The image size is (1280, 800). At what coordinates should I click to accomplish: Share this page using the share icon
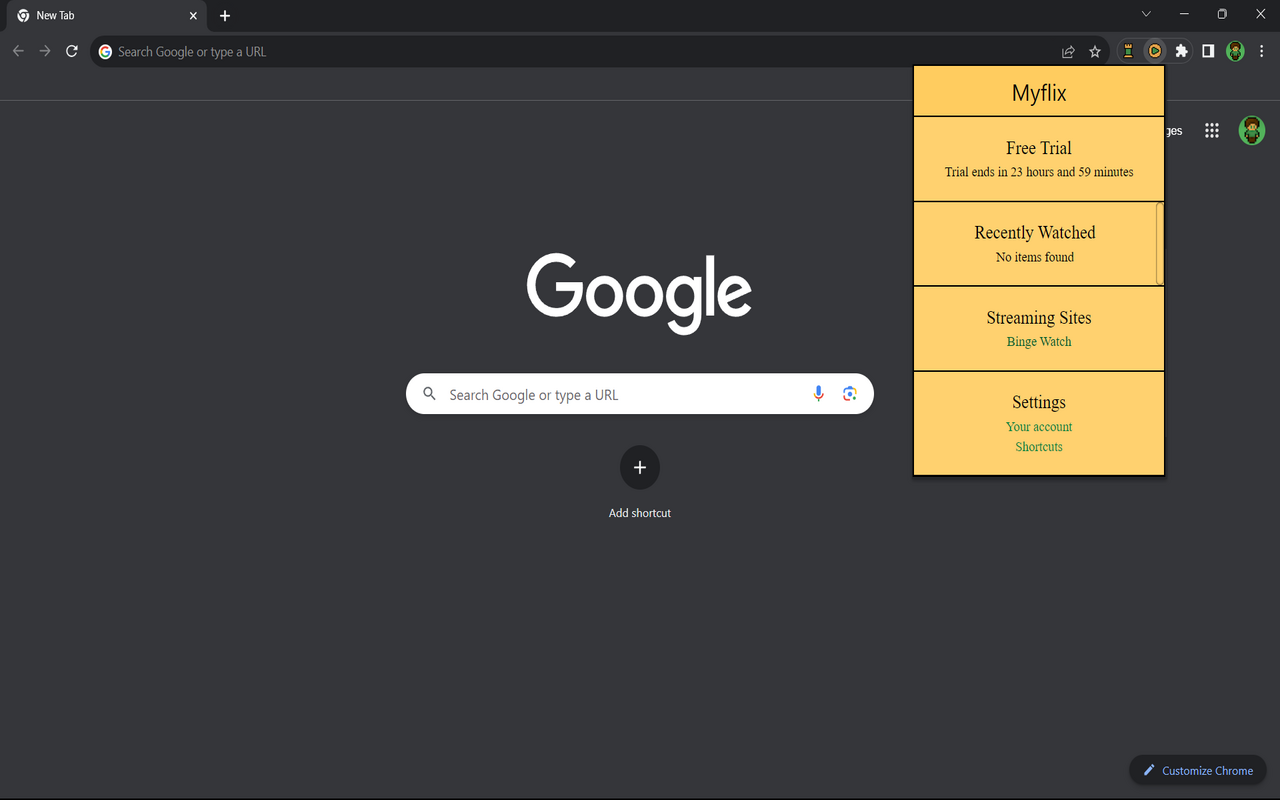click(1068, 51)
